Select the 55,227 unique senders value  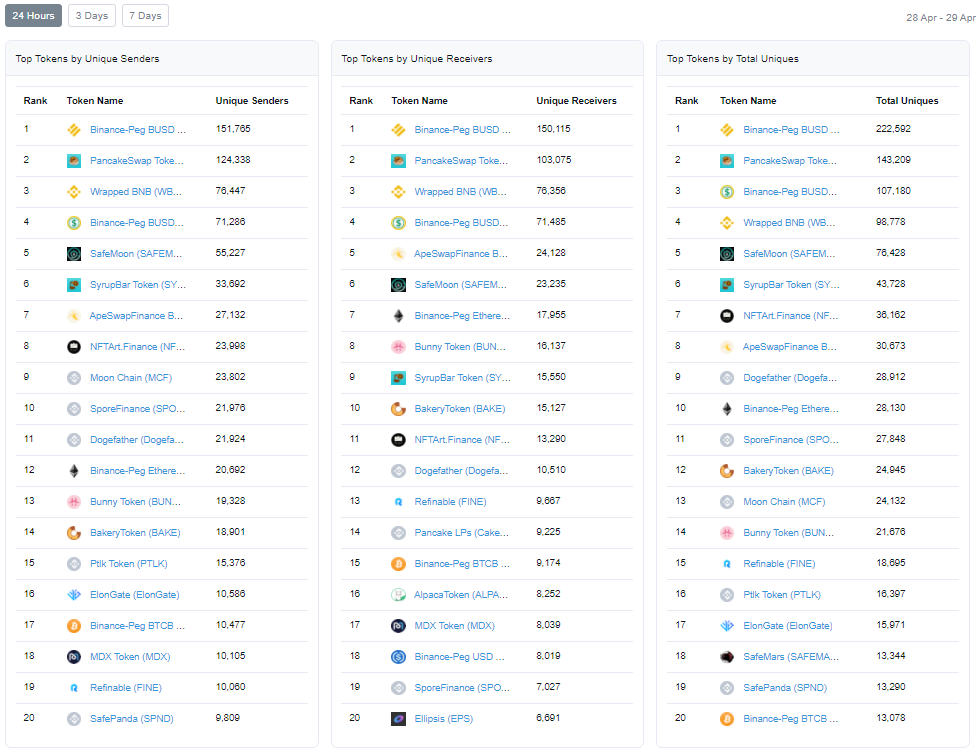click(230, 253)
